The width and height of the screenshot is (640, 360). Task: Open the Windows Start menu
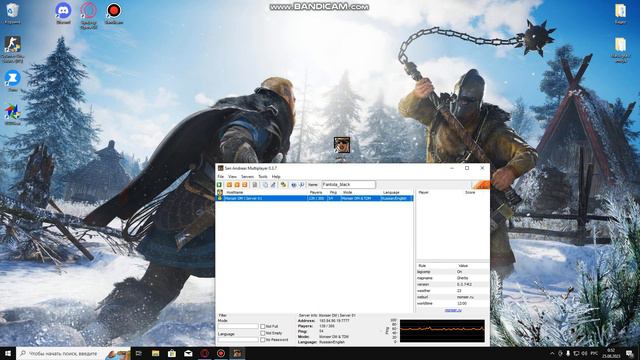pos(8,353)
